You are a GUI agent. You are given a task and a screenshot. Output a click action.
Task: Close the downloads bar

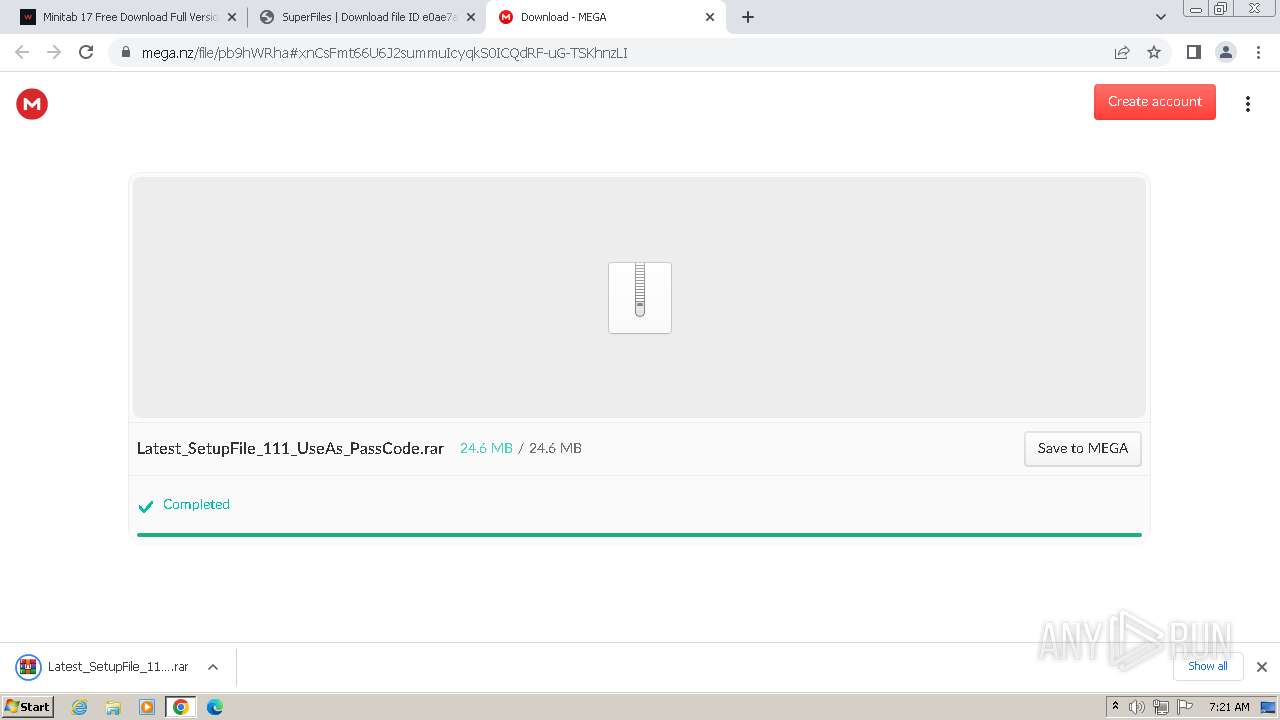coord(1262,667)
